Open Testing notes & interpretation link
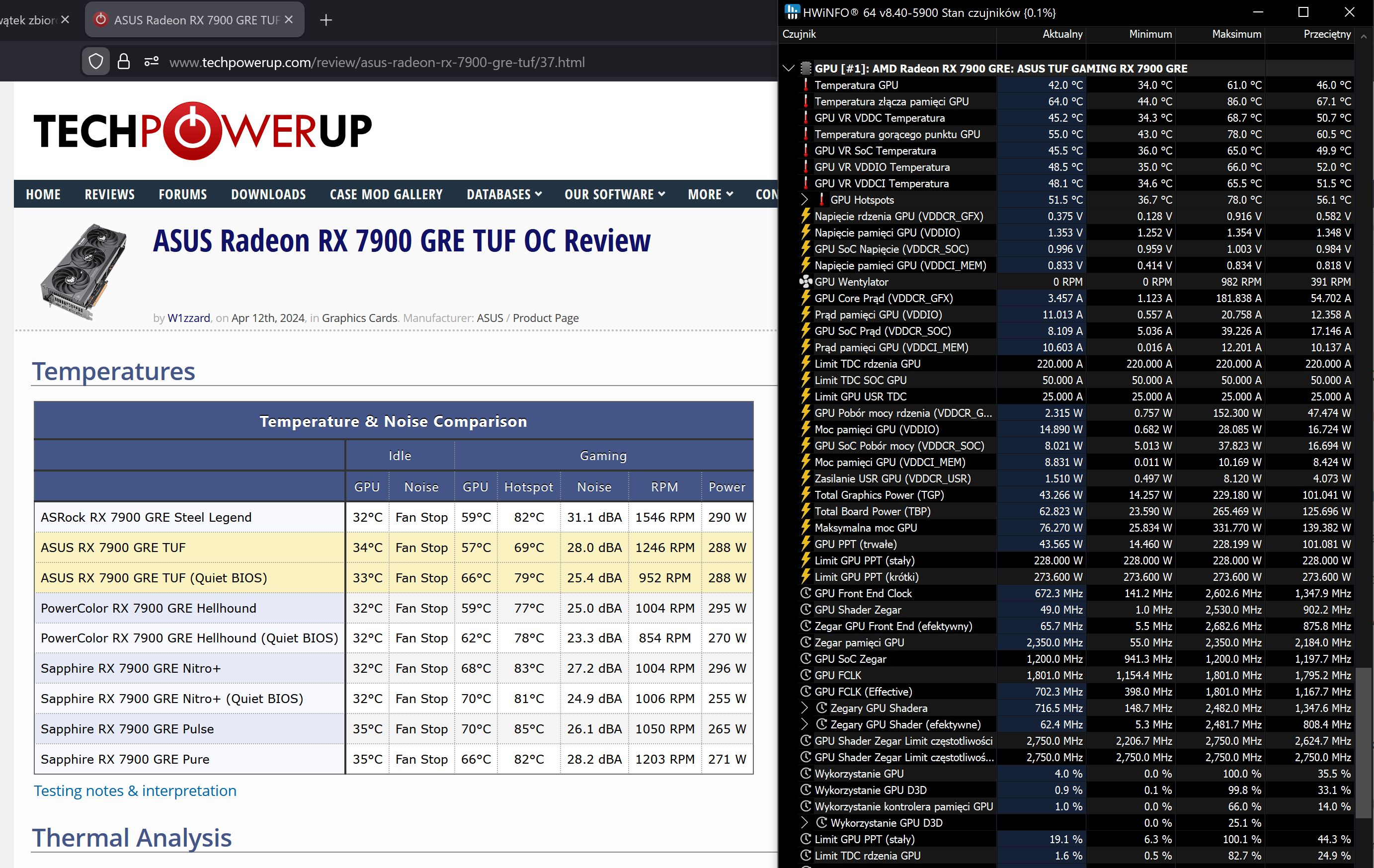1374x868 pixels. 135,791
